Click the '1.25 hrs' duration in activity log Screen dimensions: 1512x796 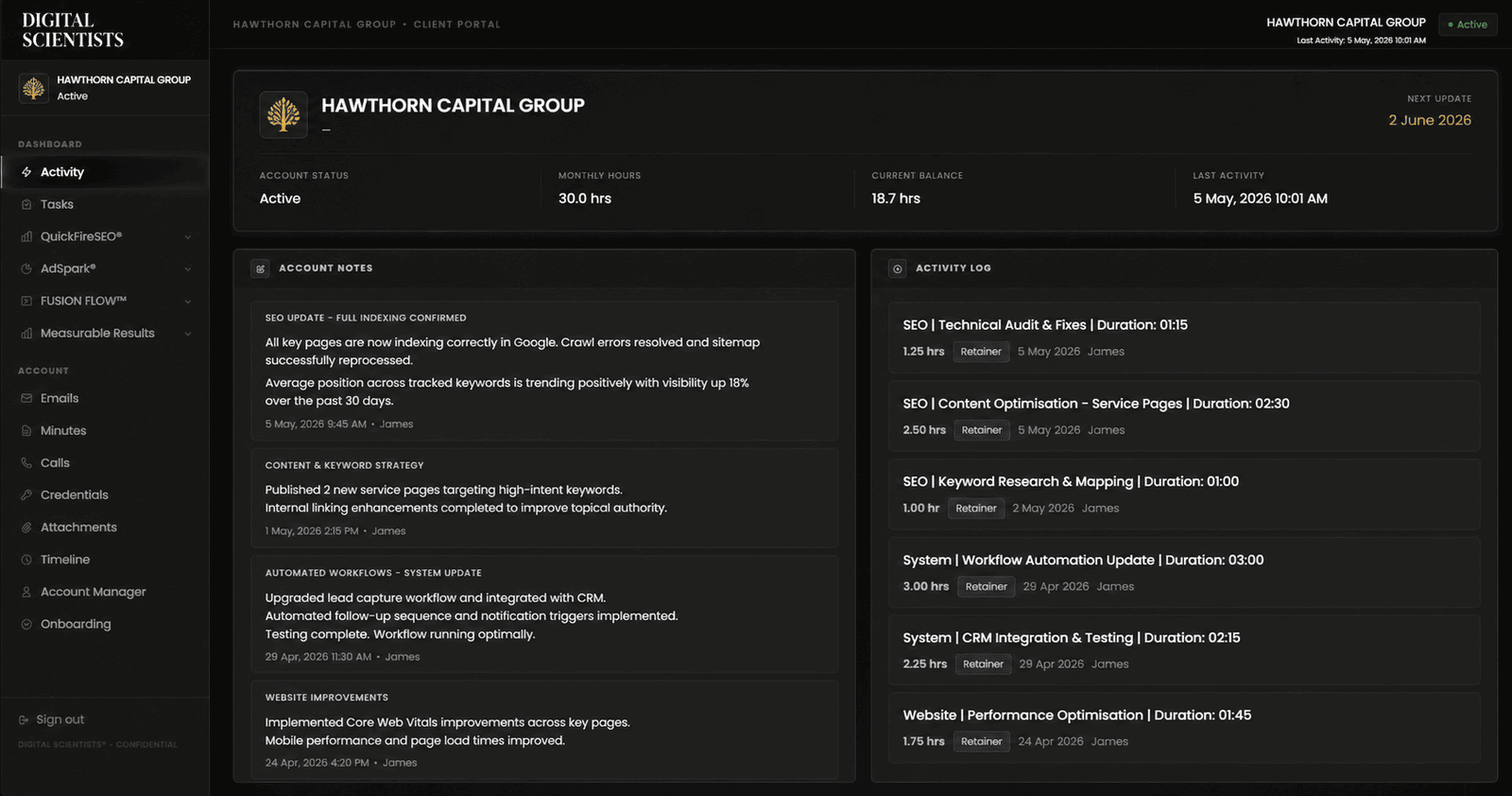923,352
